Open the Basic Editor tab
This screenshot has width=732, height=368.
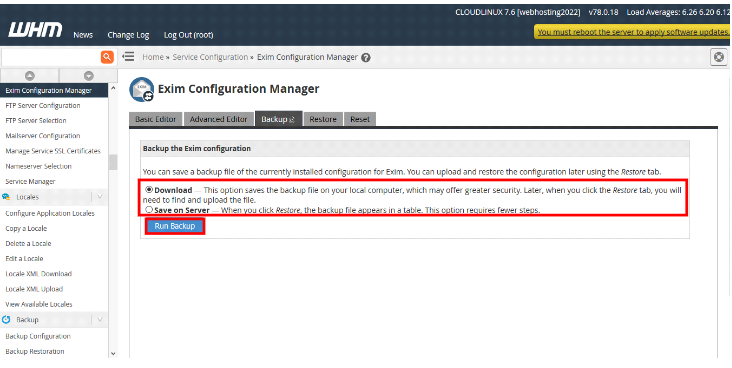click(155, 119)
